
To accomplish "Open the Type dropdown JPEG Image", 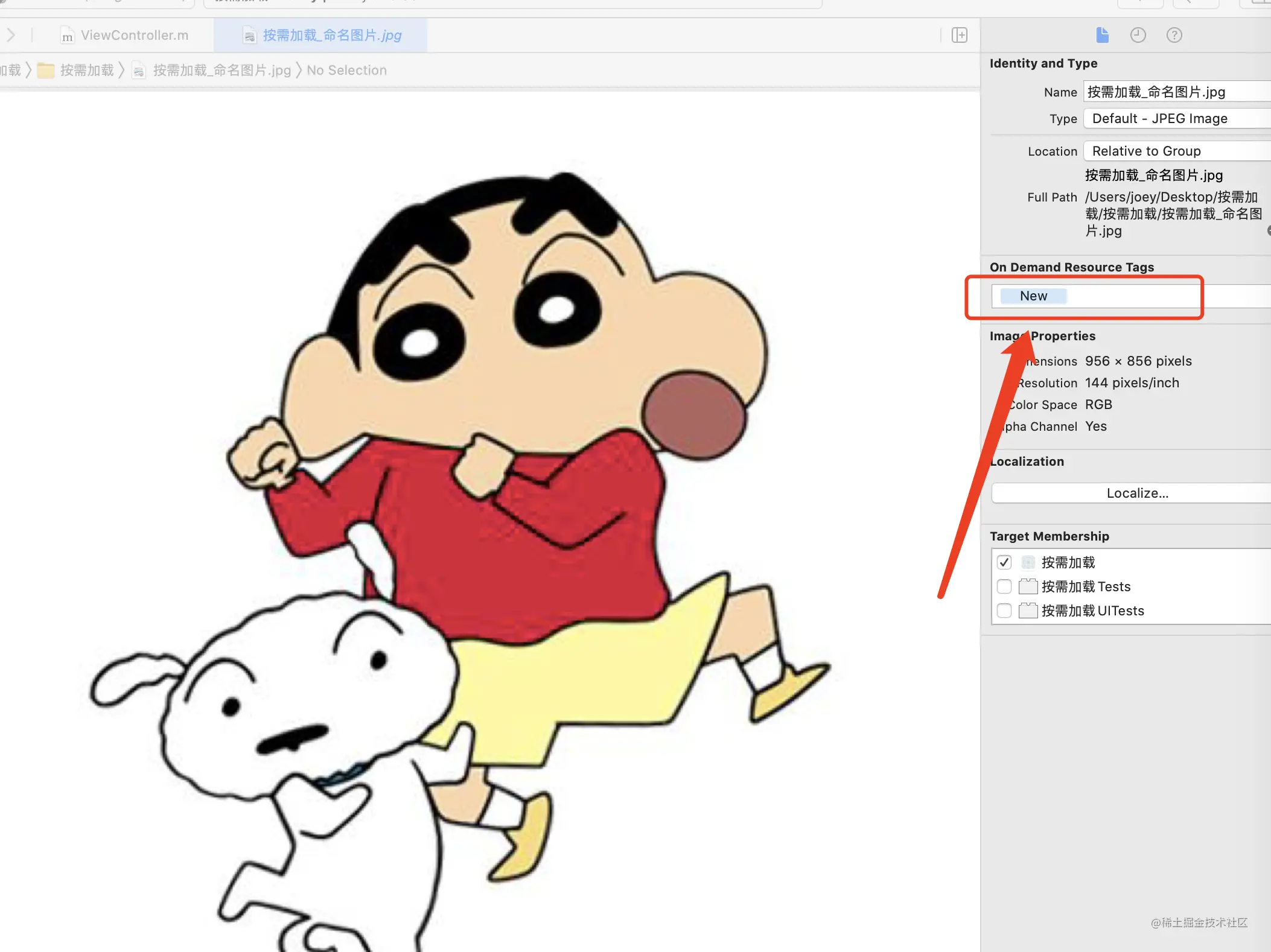I will (1177, 118).
